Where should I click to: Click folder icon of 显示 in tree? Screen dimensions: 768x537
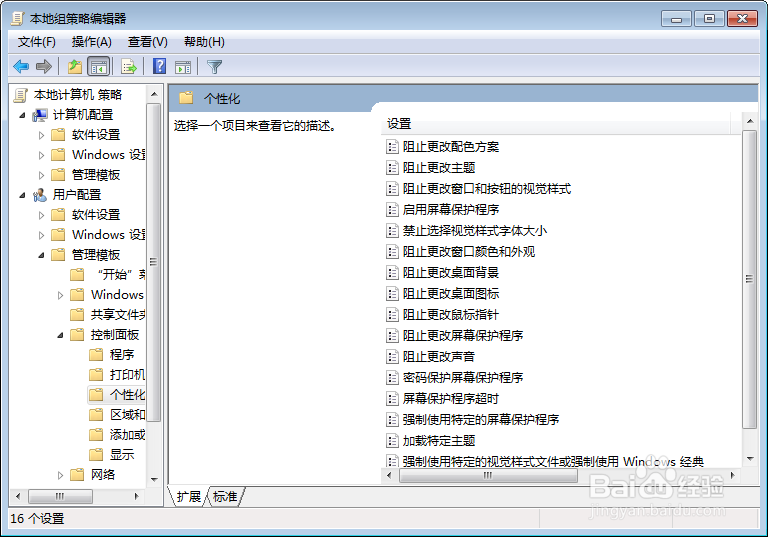pyautogui.click(x=96, y=455)
